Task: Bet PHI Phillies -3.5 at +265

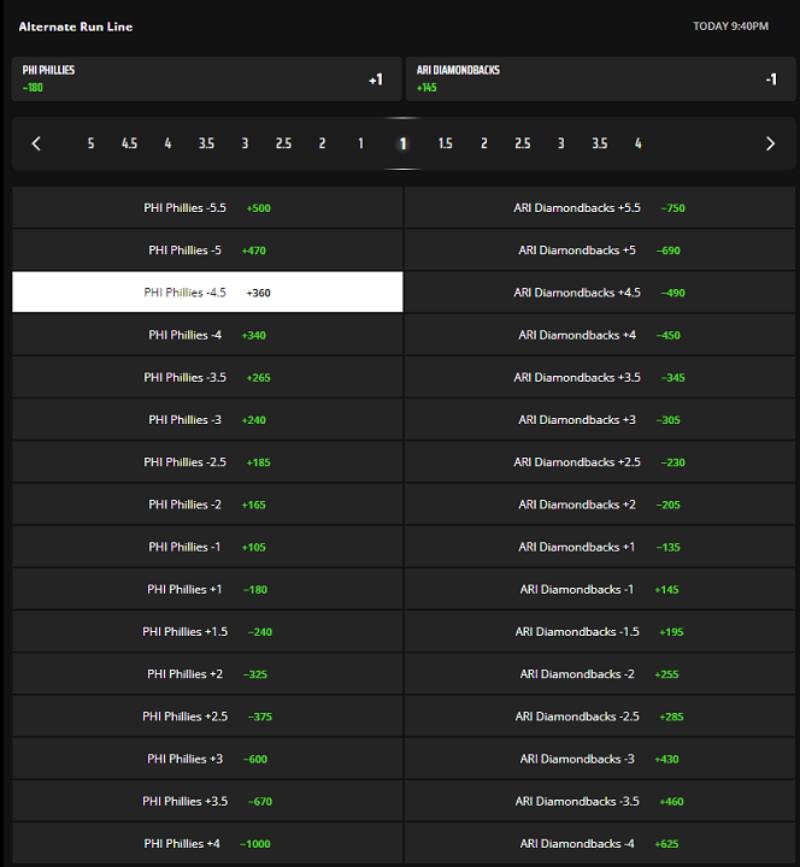Action: (207, 377)
